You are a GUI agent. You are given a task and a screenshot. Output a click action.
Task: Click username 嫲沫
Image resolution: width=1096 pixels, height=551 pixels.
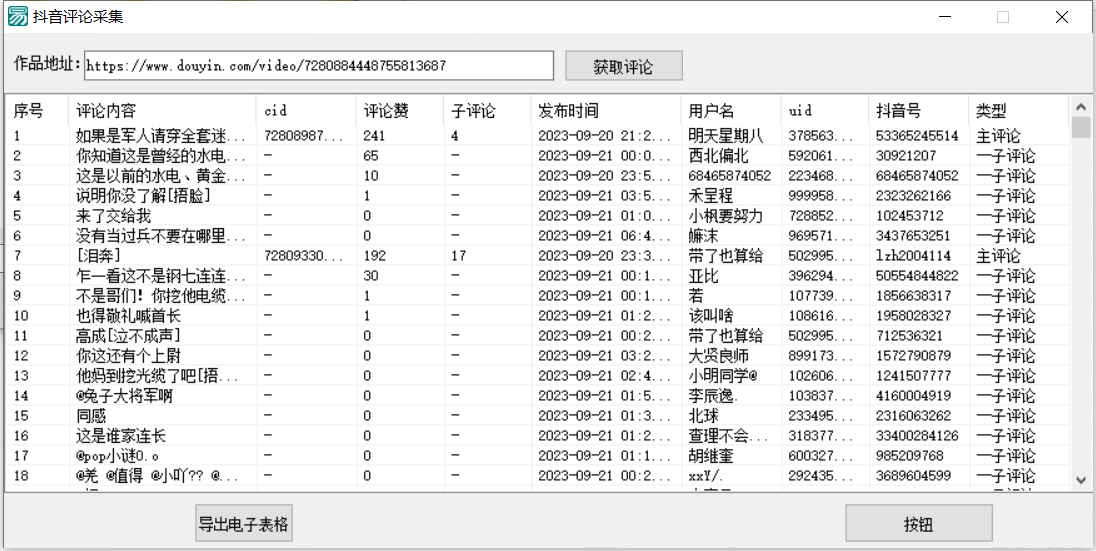click(x=703, y=236)
